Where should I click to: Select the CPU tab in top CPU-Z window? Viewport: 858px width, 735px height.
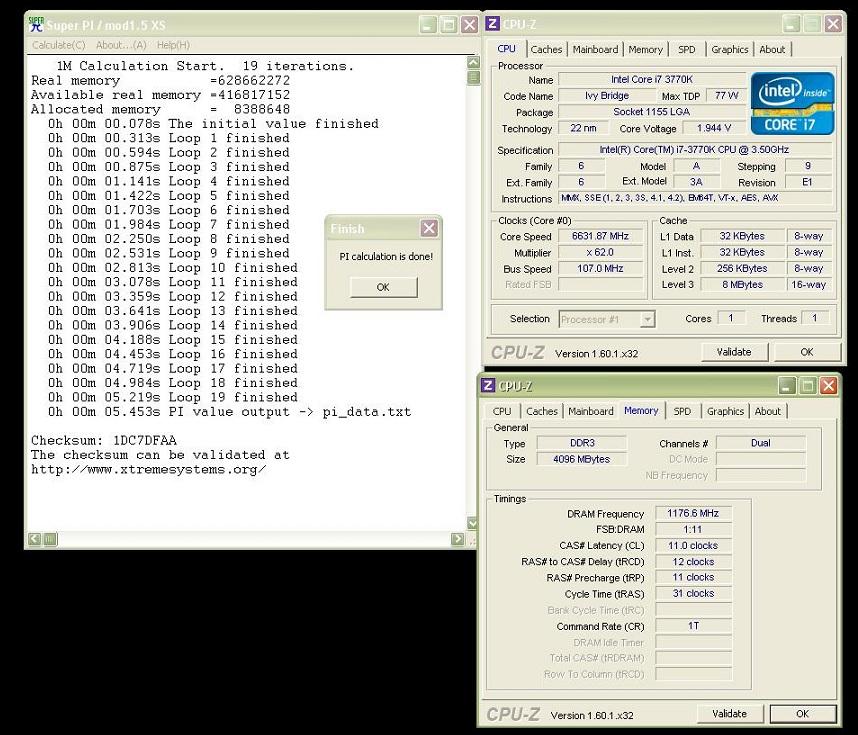[x=506, y=49]
